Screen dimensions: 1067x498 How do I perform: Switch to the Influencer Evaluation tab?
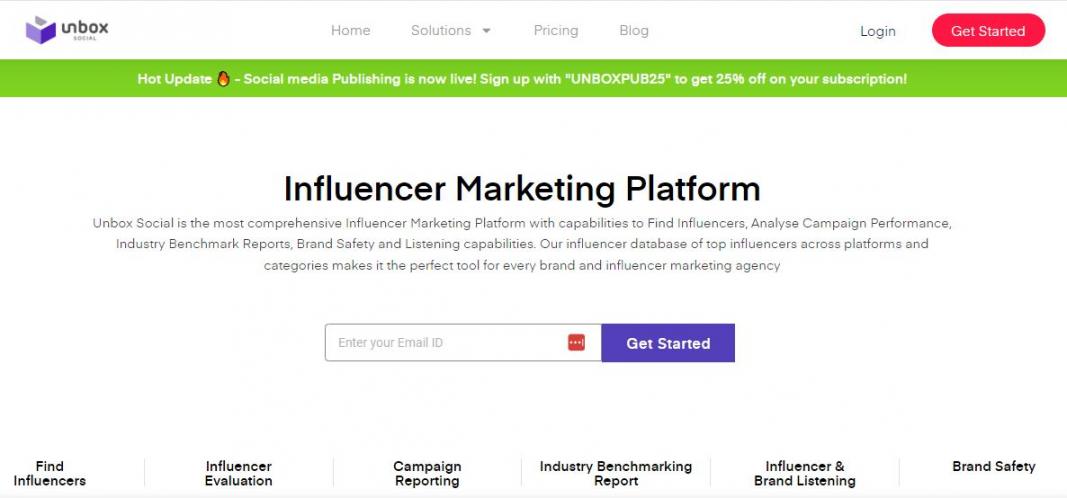(x=238, y=473)
